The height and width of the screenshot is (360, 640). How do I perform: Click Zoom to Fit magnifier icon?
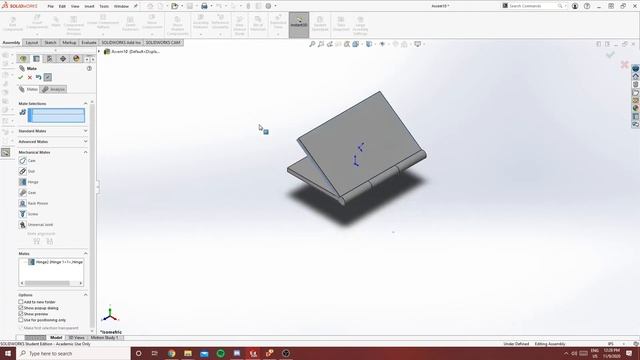pyautogui.click(x=312, y=44)
